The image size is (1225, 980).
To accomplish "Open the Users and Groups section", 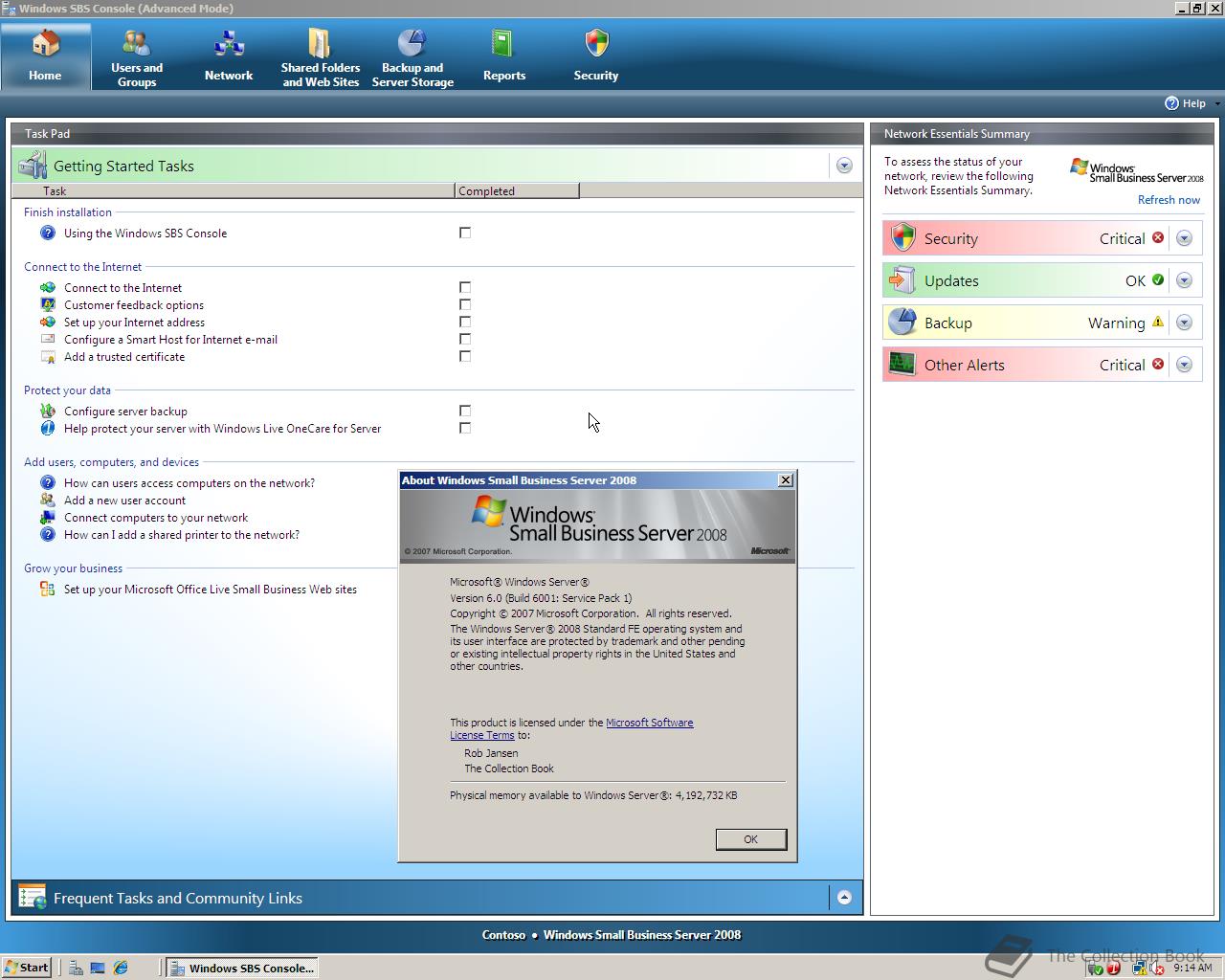I will pyautogui.click(x=137, y=56).
